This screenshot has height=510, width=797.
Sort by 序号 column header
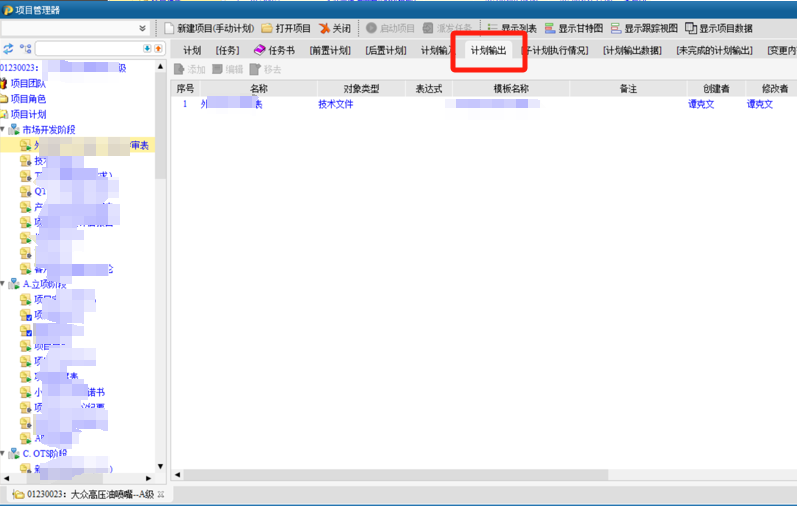point(185,88)
